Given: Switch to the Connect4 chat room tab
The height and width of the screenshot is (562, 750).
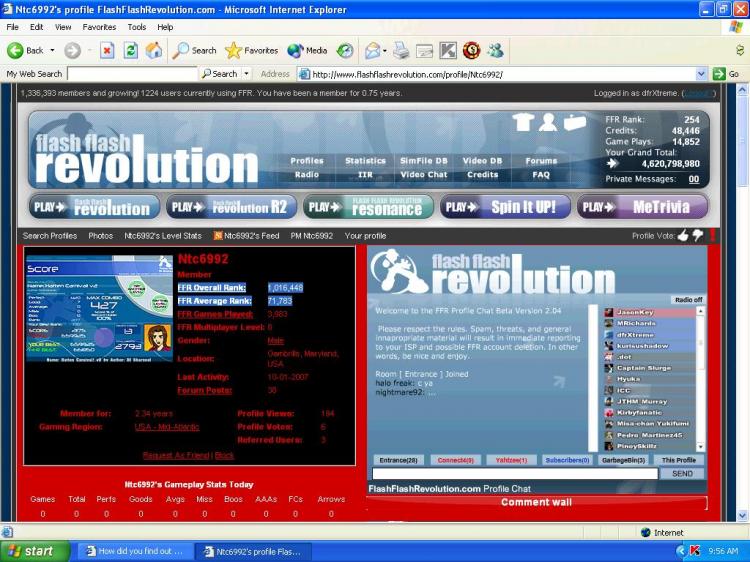Looking at the screenshot, I should [455, 460].
